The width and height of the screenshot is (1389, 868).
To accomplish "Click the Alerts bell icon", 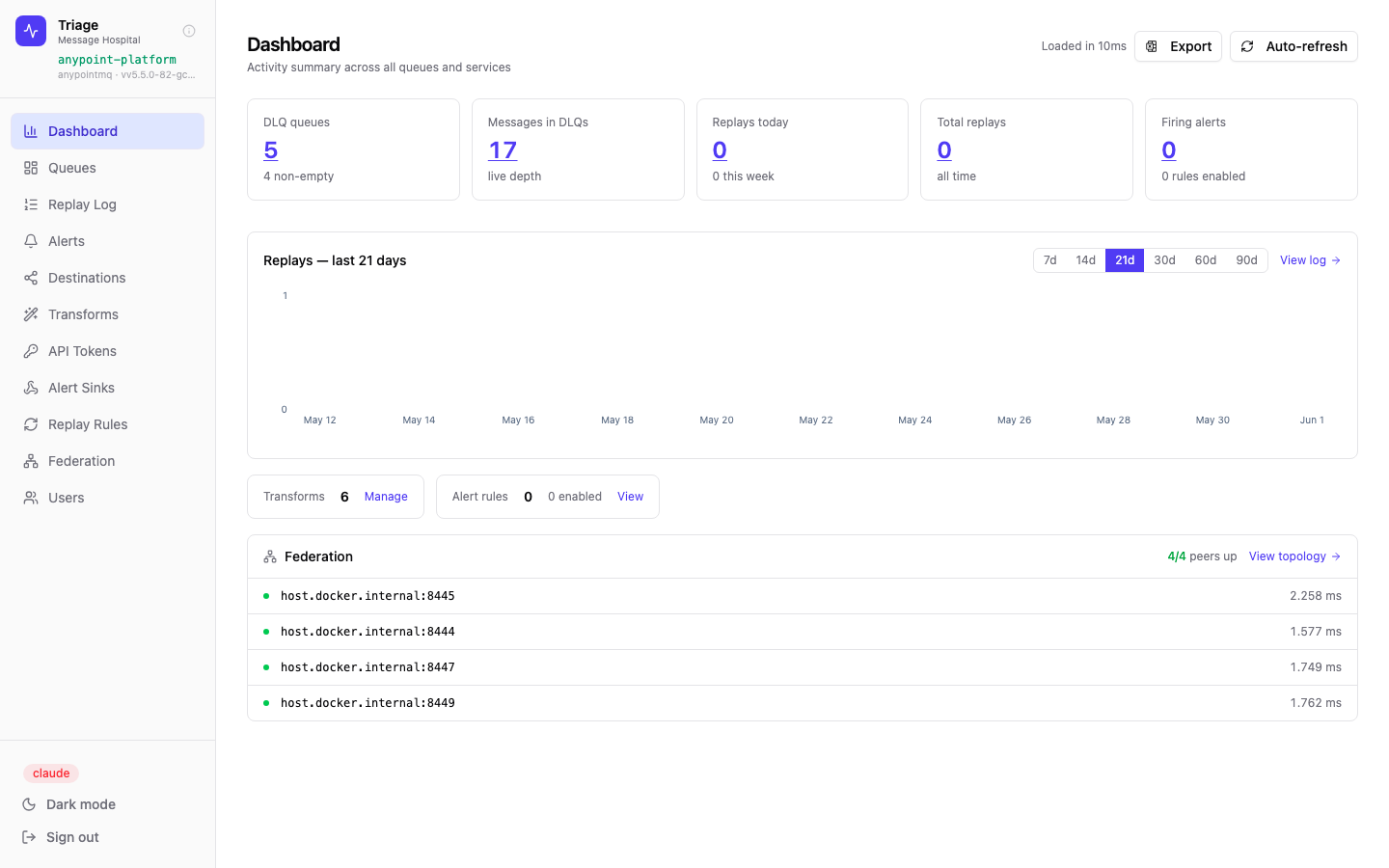I will [x=31, y=241].
